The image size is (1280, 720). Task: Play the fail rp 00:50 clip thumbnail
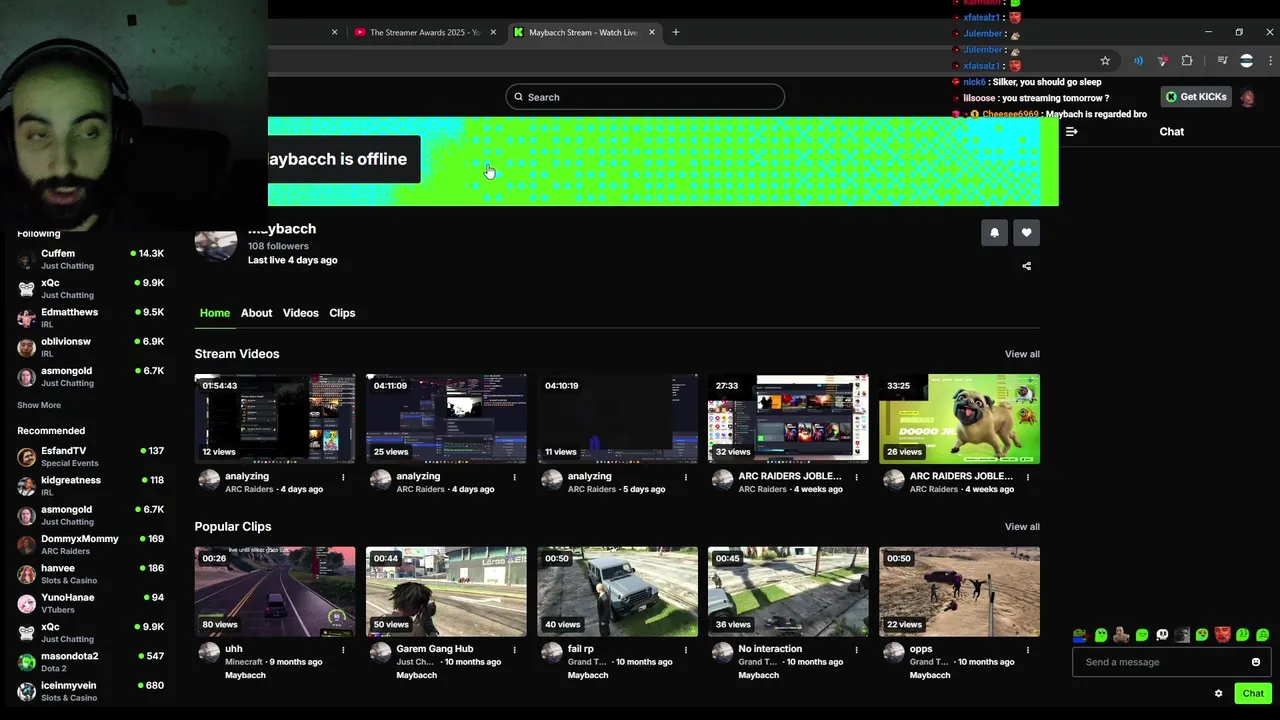[617, 591]
